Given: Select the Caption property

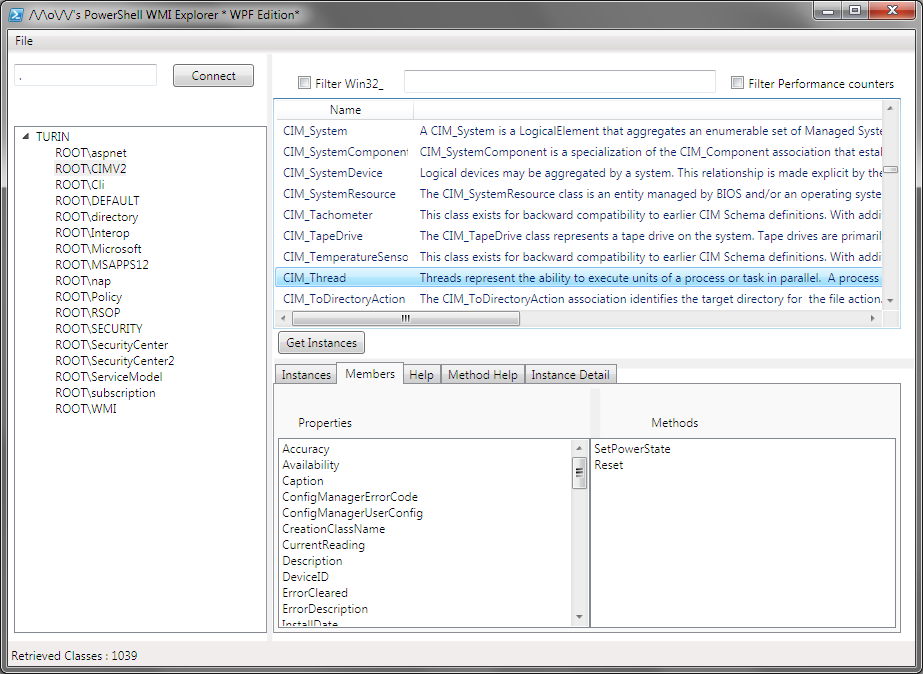Looking at the screenshot, I should pos(303,480).
